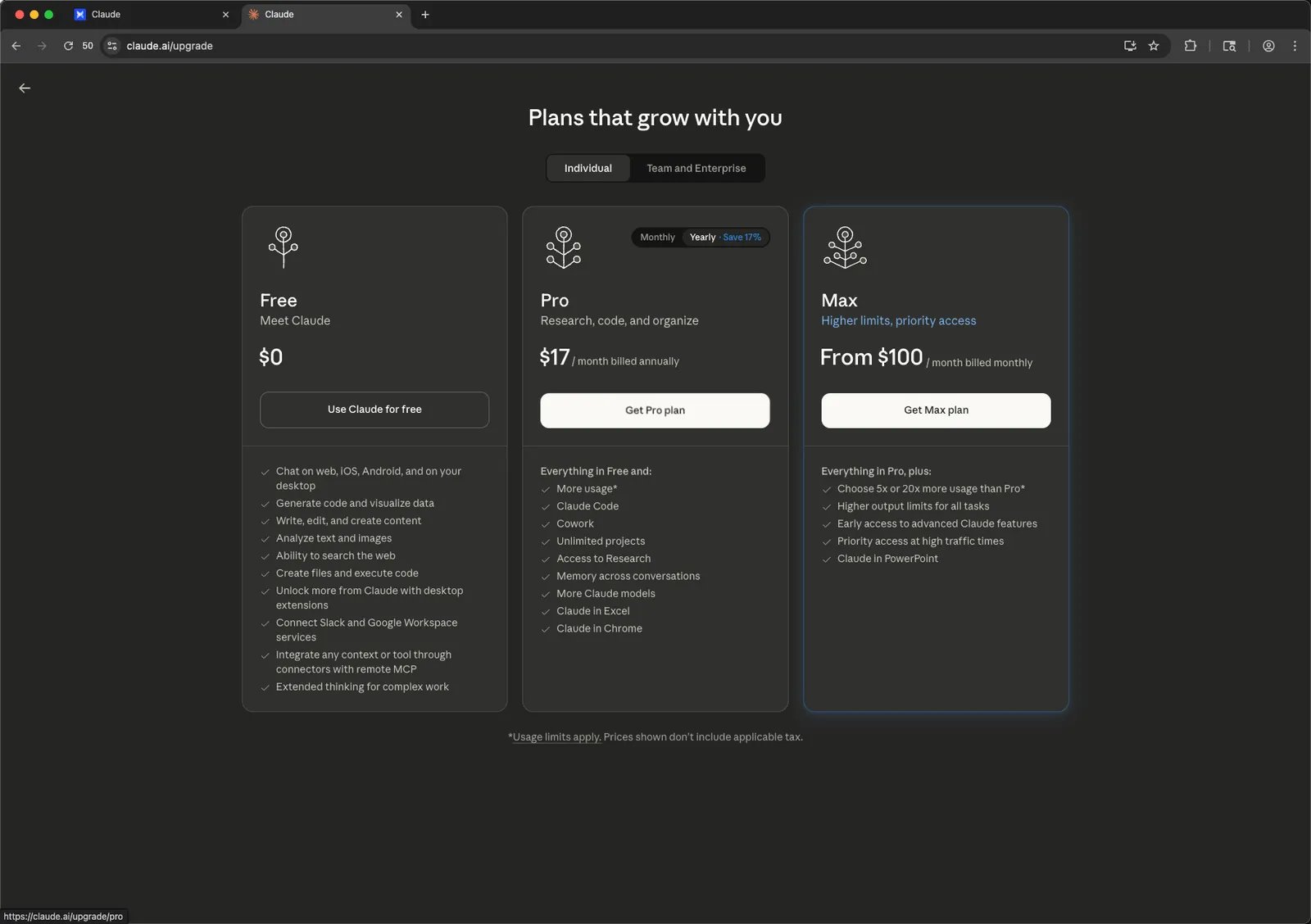Screen dimensions: 1311x924
Task: Switch to the first Claude browser tab
Action: point(152,15)
